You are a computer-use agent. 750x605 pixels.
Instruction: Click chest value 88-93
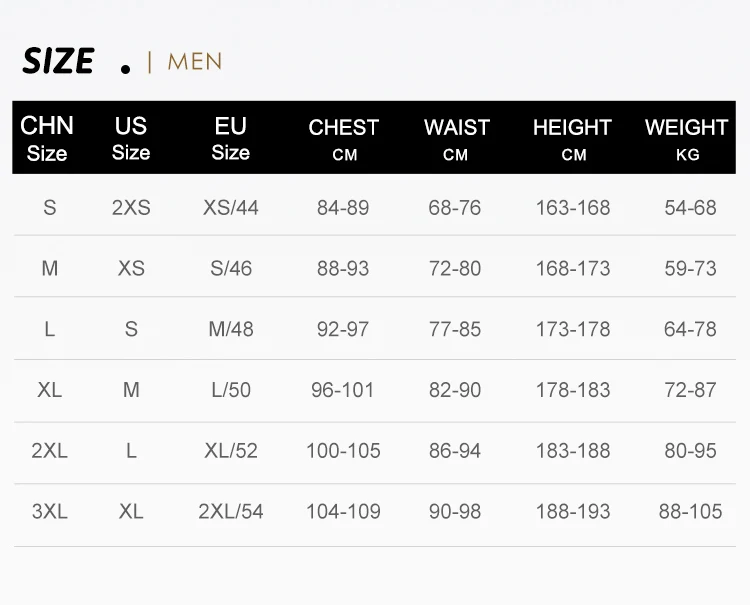[x=343, y=269]
